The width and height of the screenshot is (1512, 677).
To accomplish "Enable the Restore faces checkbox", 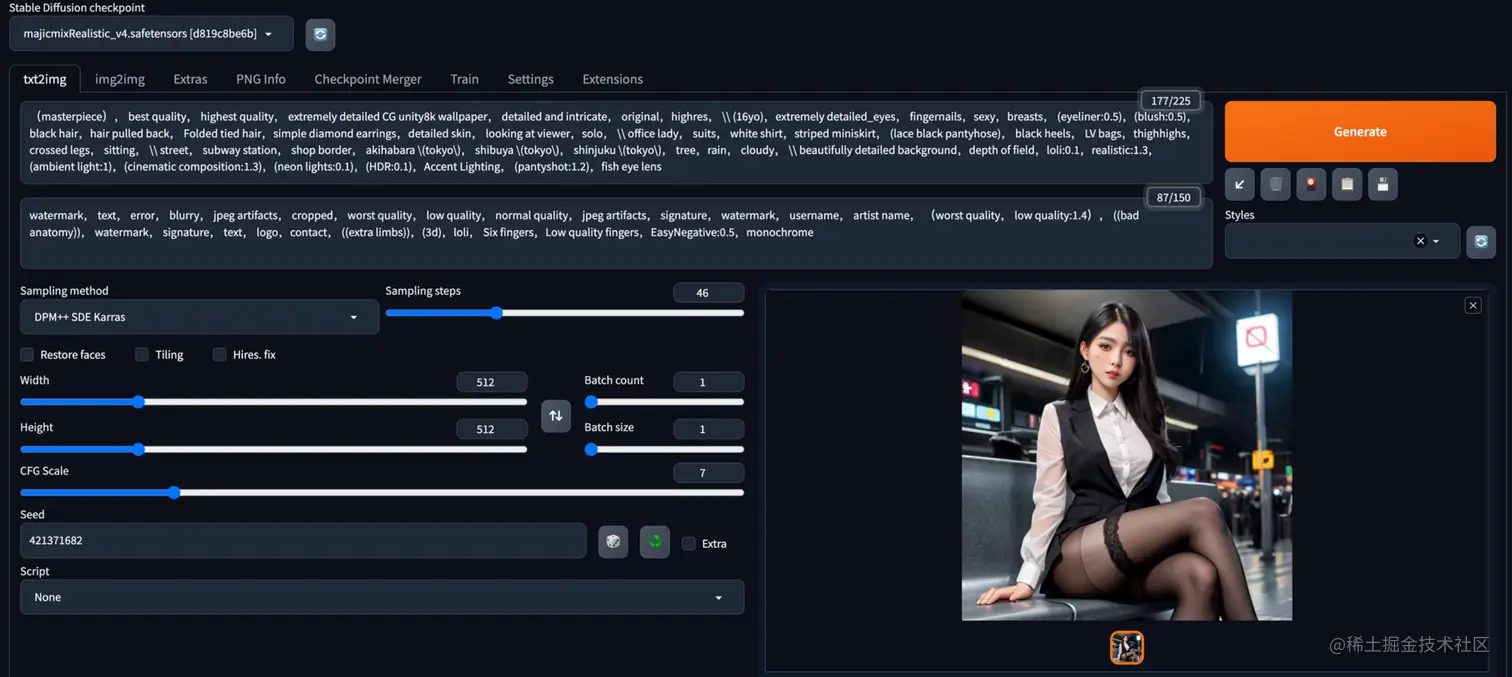I will coord(27,354).
